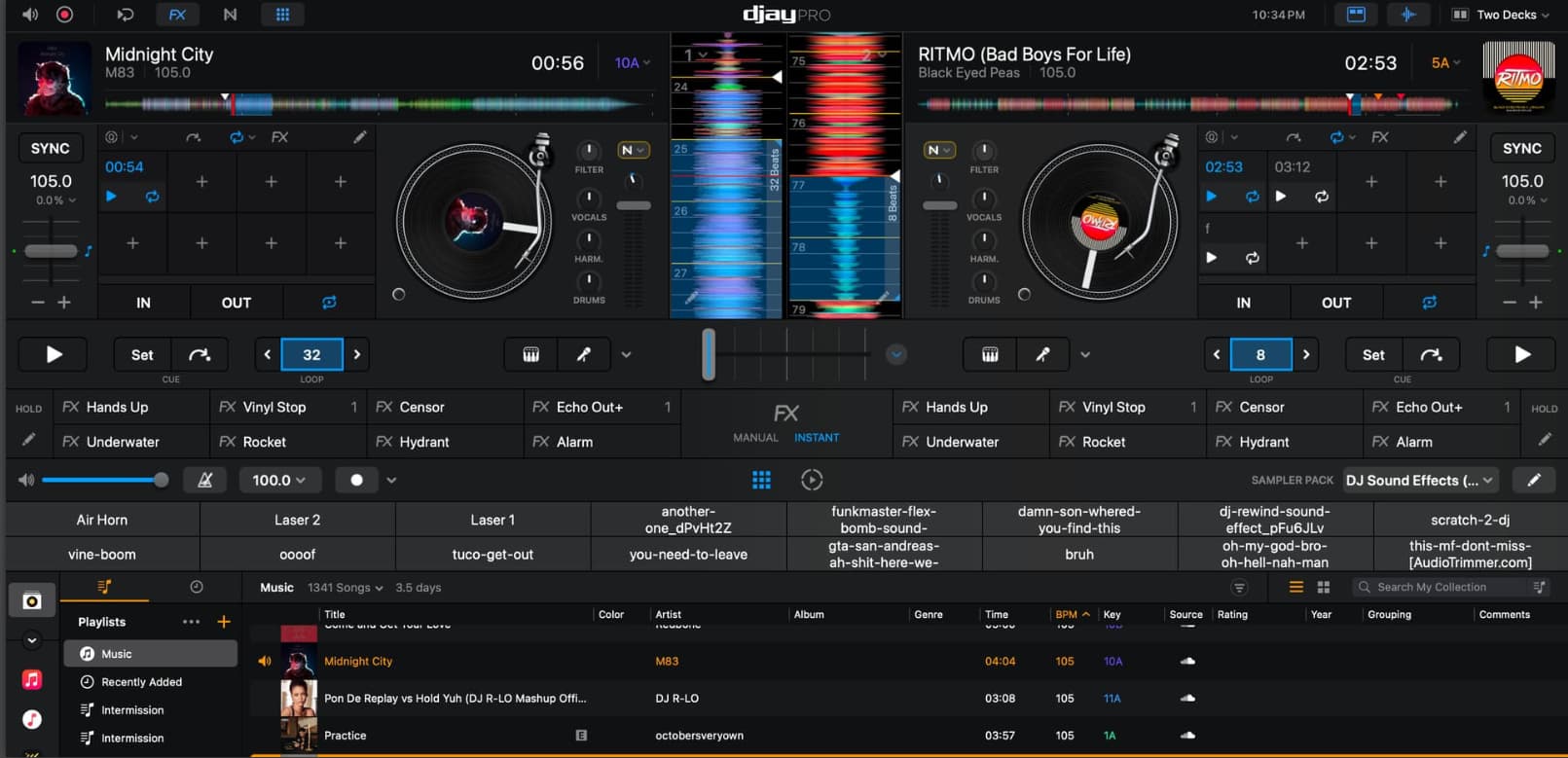
Task: Decrease loop length on left deck
Action: pyautogui.click(x=268, y=354)
